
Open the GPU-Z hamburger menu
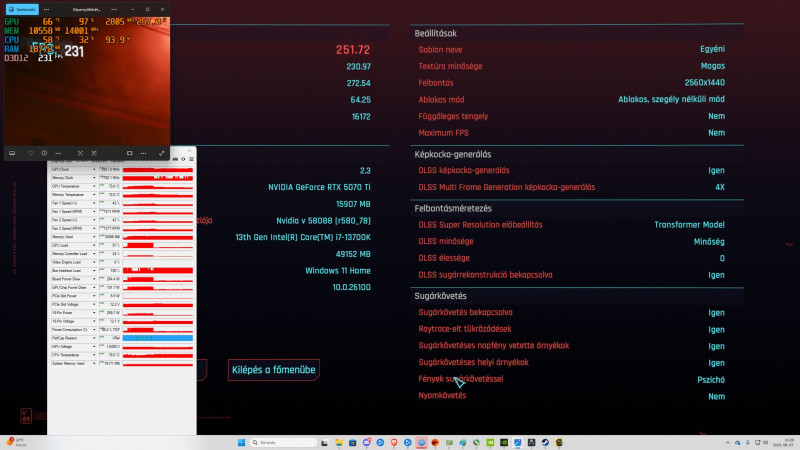191,159
